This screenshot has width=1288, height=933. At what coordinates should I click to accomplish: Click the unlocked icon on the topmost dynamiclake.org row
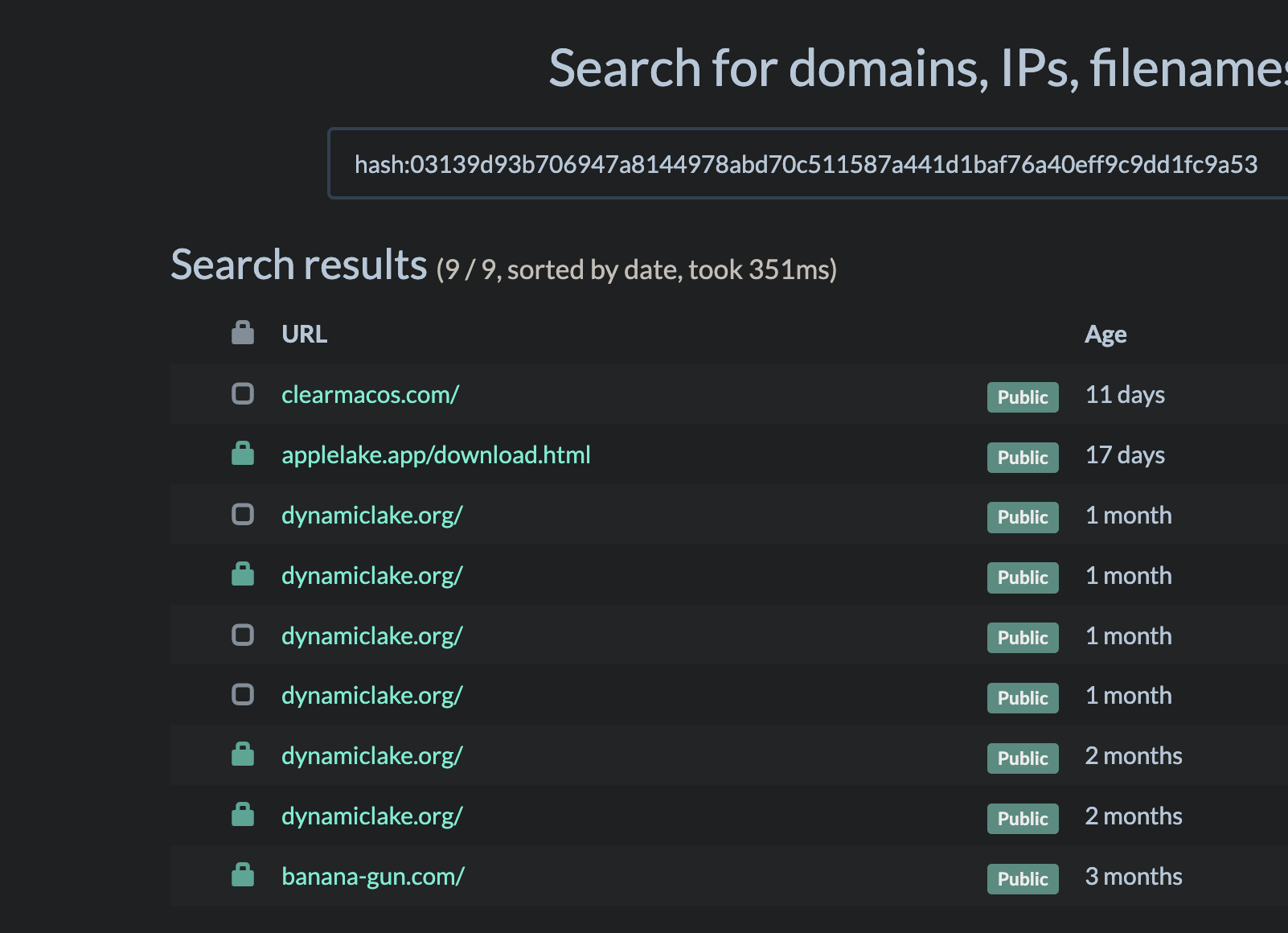click(242, 515)
